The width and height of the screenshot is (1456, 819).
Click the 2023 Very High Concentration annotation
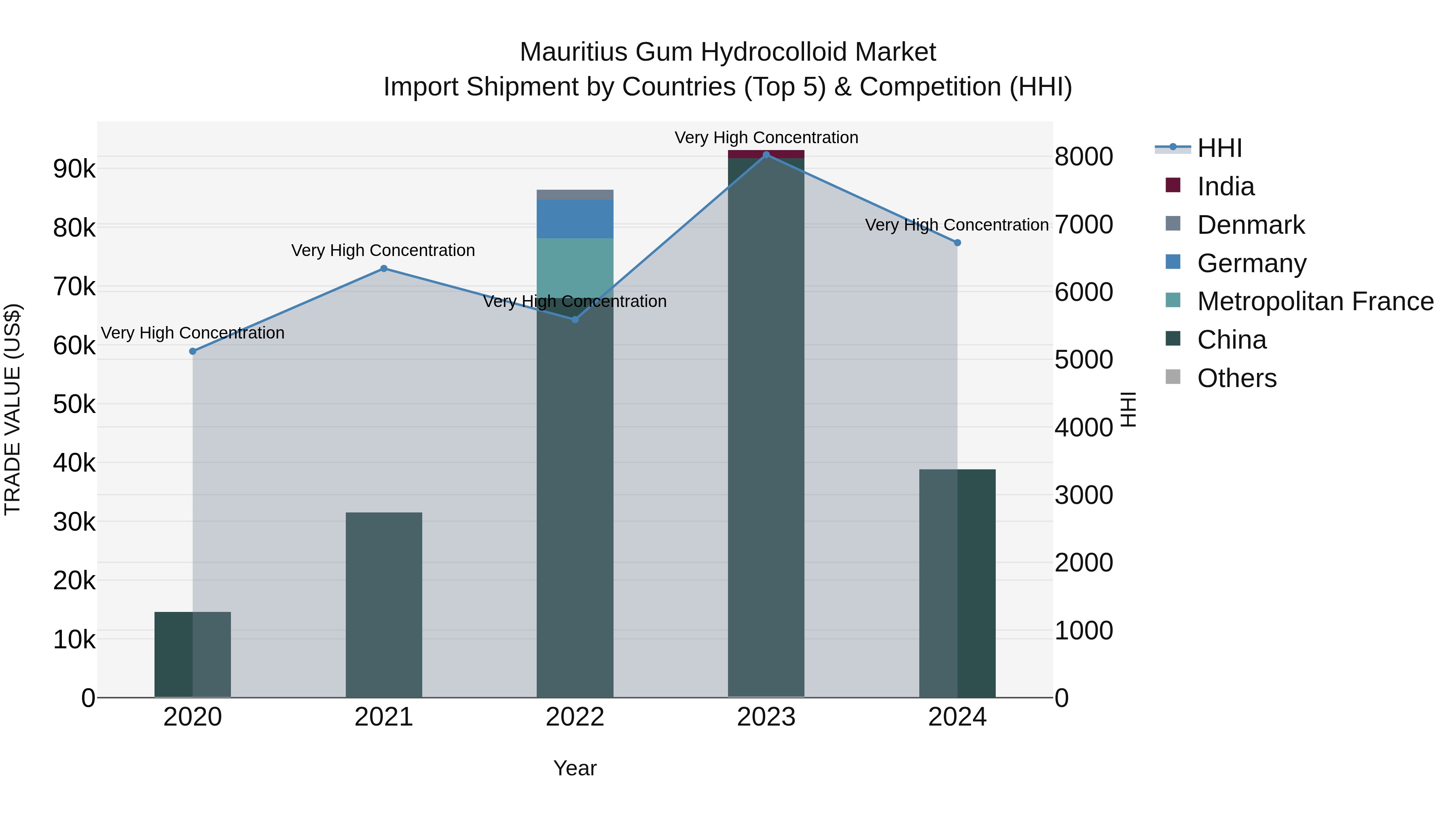766,138
